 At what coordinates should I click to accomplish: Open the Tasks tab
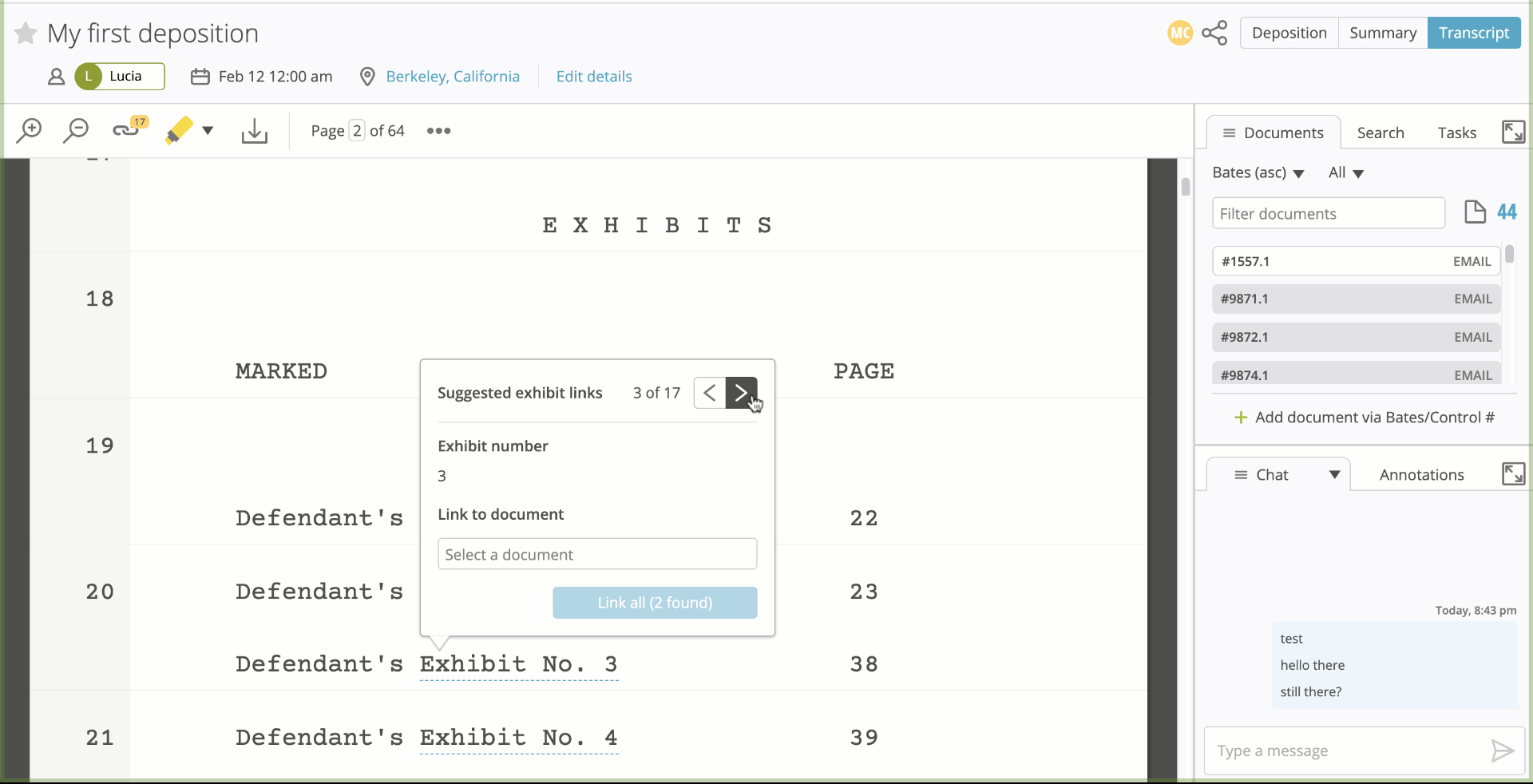point(1457,133)
